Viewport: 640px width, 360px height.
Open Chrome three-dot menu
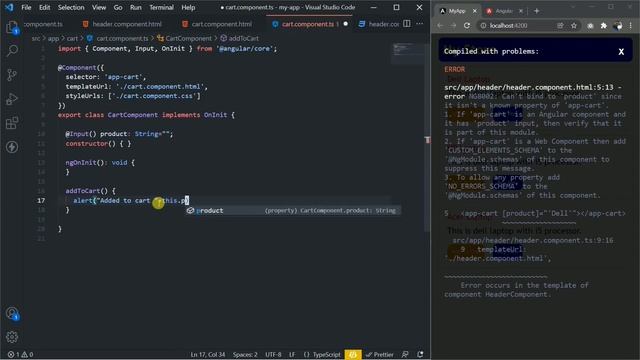tap(631, 26)
